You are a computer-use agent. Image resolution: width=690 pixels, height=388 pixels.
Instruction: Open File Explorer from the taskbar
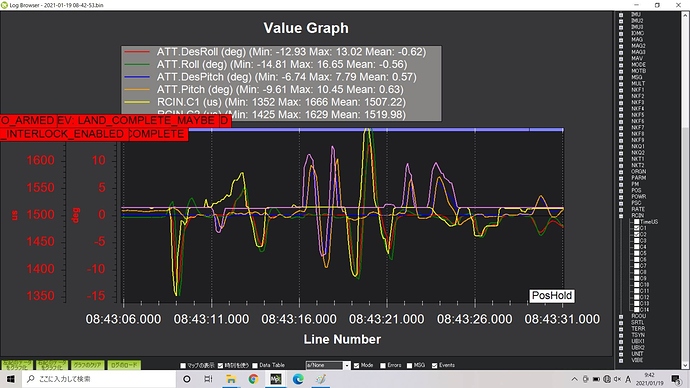point(231,379)
